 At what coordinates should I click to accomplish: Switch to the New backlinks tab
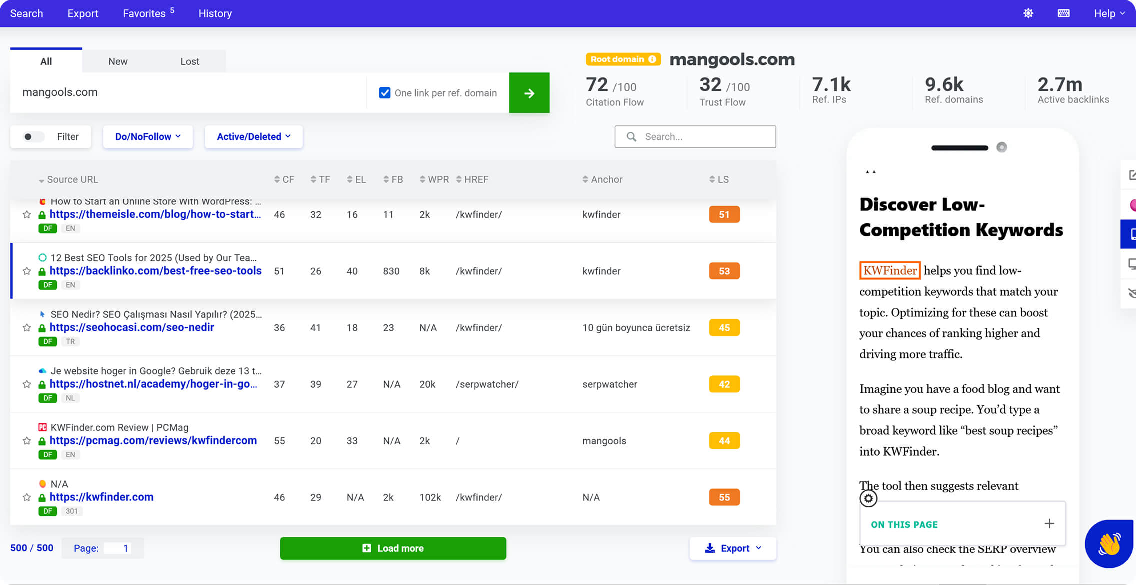[118, 62]
